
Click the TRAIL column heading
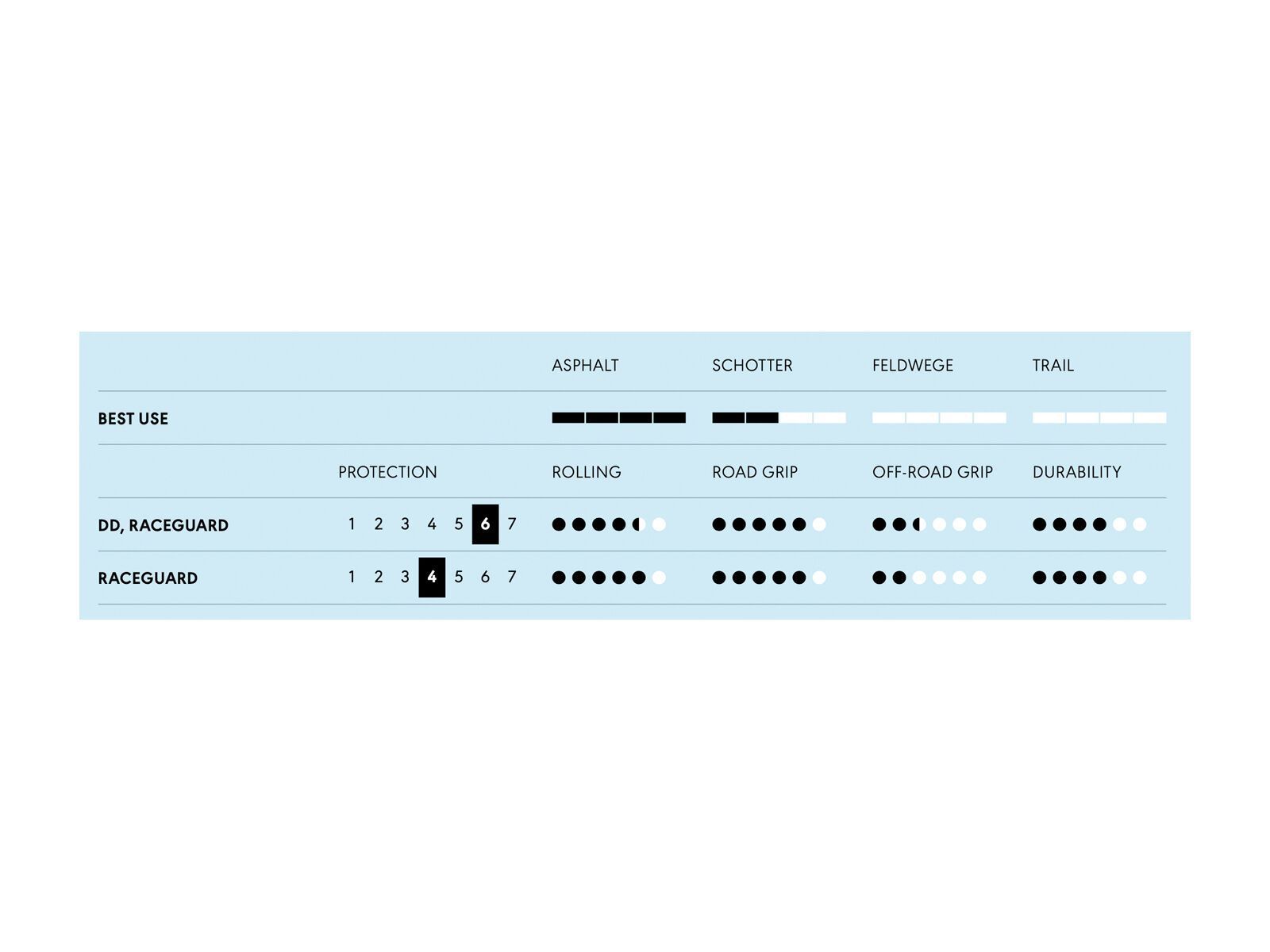1053,366
